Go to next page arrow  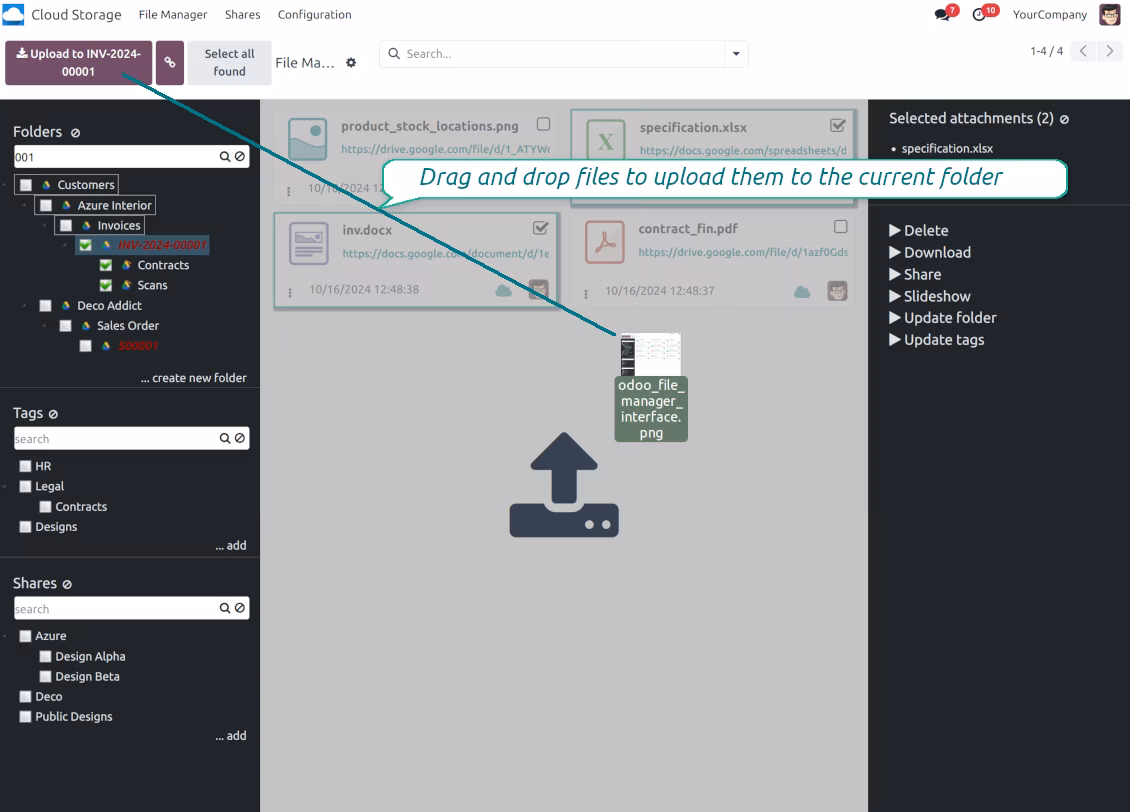pos(1110,51)
